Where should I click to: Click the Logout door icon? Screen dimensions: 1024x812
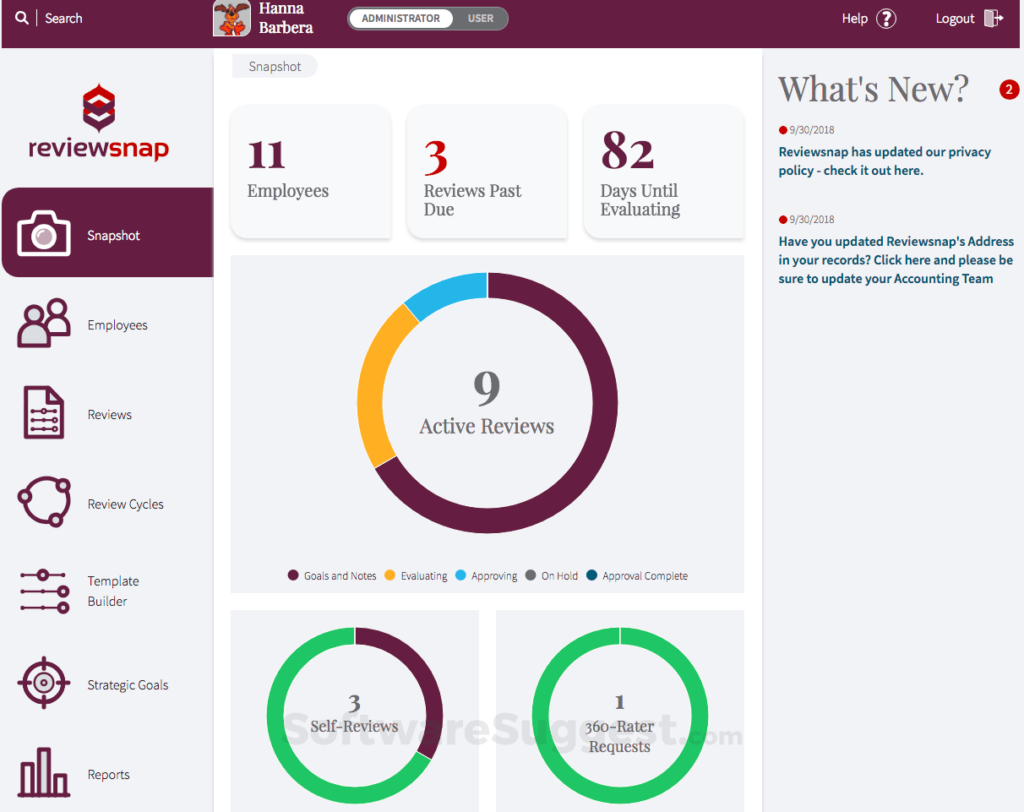(993, 18)
